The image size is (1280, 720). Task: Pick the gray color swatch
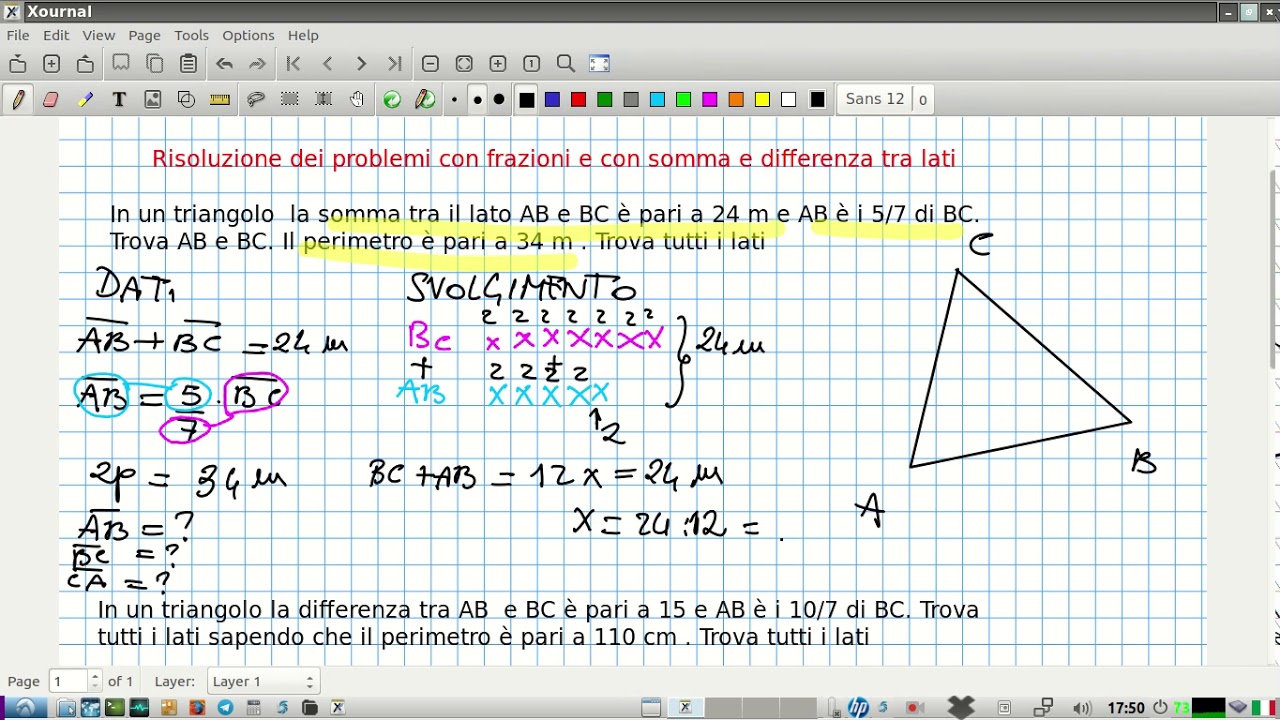630,99
